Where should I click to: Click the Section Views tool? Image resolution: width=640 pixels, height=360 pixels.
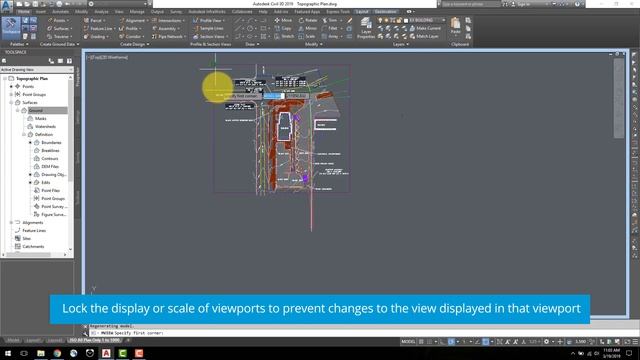click(210, 37)
